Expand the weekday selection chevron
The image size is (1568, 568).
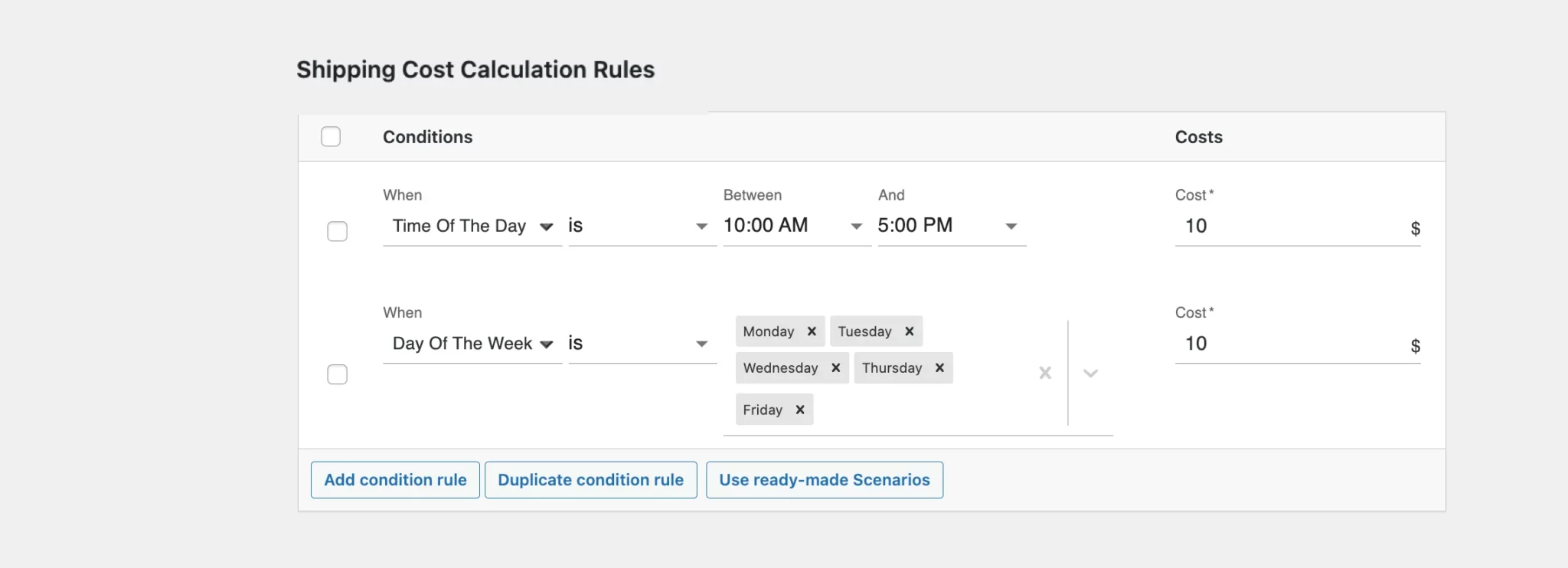(x=1091, y=373)
